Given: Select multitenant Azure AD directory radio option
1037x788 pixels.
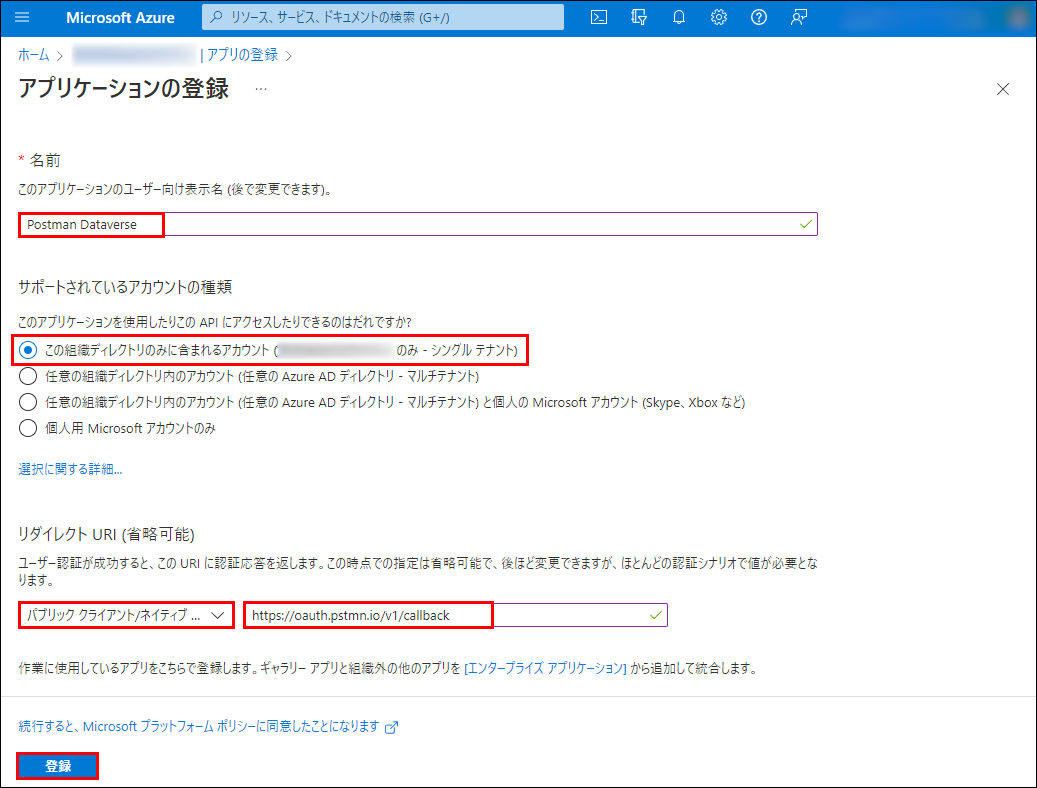Looking at the screenshot, I should (x=28, y=376).
